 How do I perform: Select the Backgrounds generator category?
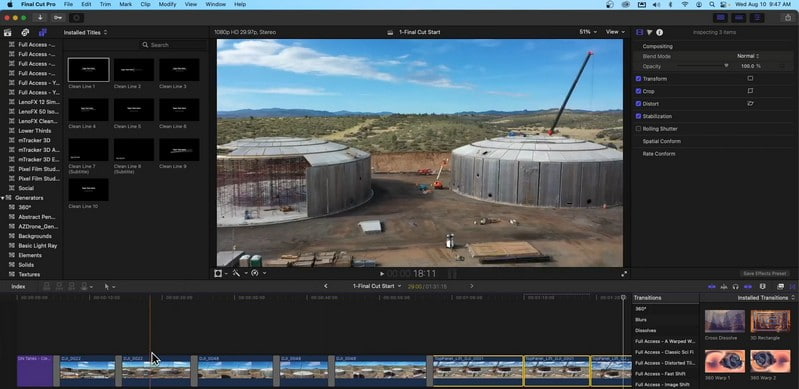pyautogui.click(x=35, y=236)
